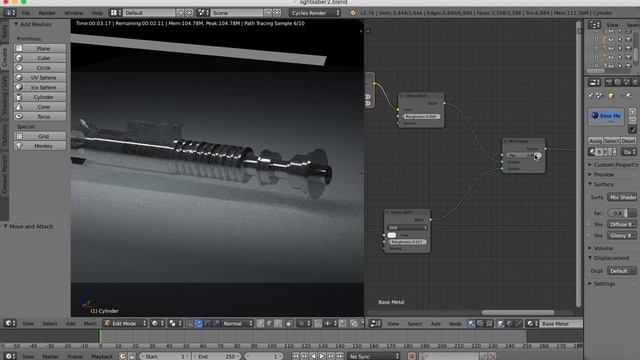Open the 3D viewport editor type selector
The width and height of the screenshot is (640, 360).
[10, 323]
